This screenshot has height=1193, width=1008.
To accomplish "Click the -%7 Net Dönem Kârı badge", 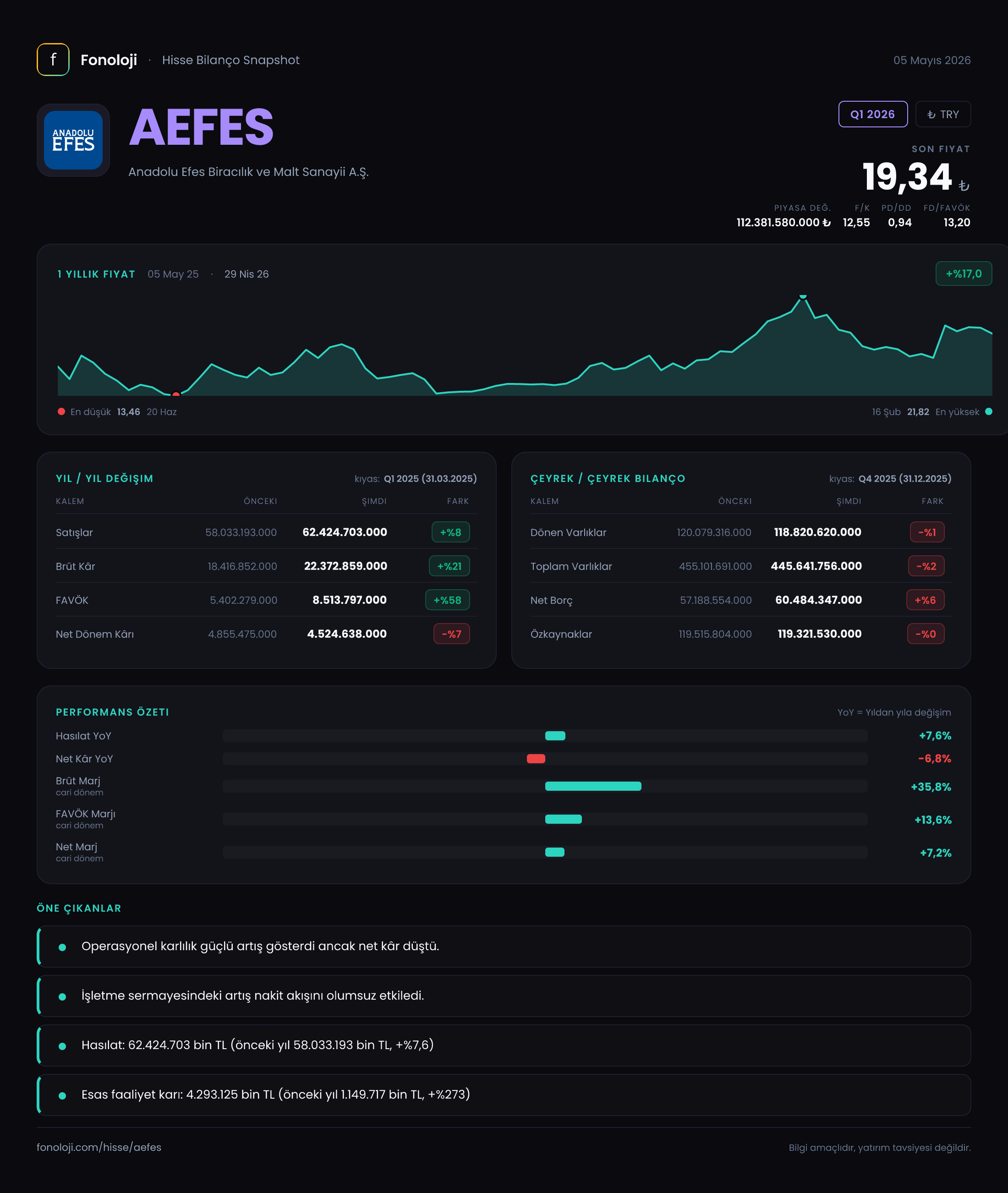I will (x=451, y=634).
